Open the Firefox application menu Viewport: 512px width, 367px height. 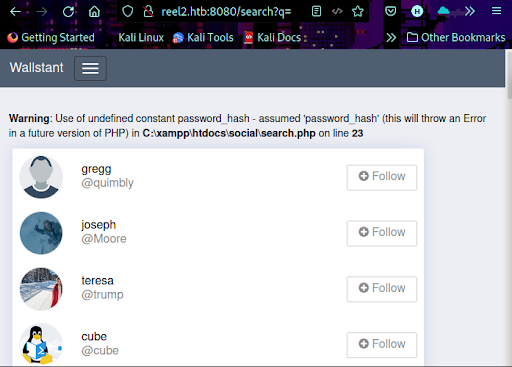click(x=496, y=12)
